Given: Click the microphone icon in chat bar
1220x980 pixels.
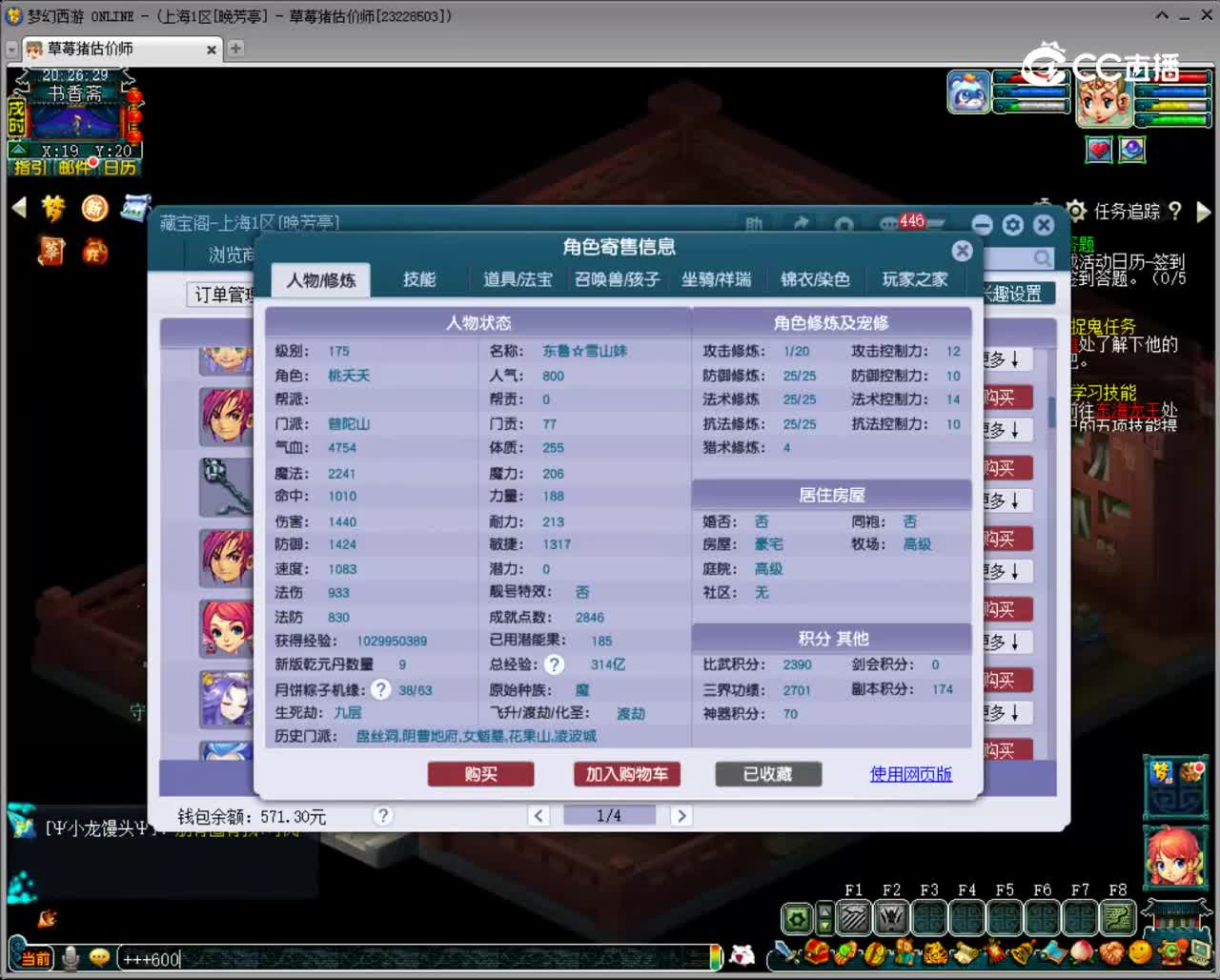Looking at the screenshot, I should pos(71,957).
